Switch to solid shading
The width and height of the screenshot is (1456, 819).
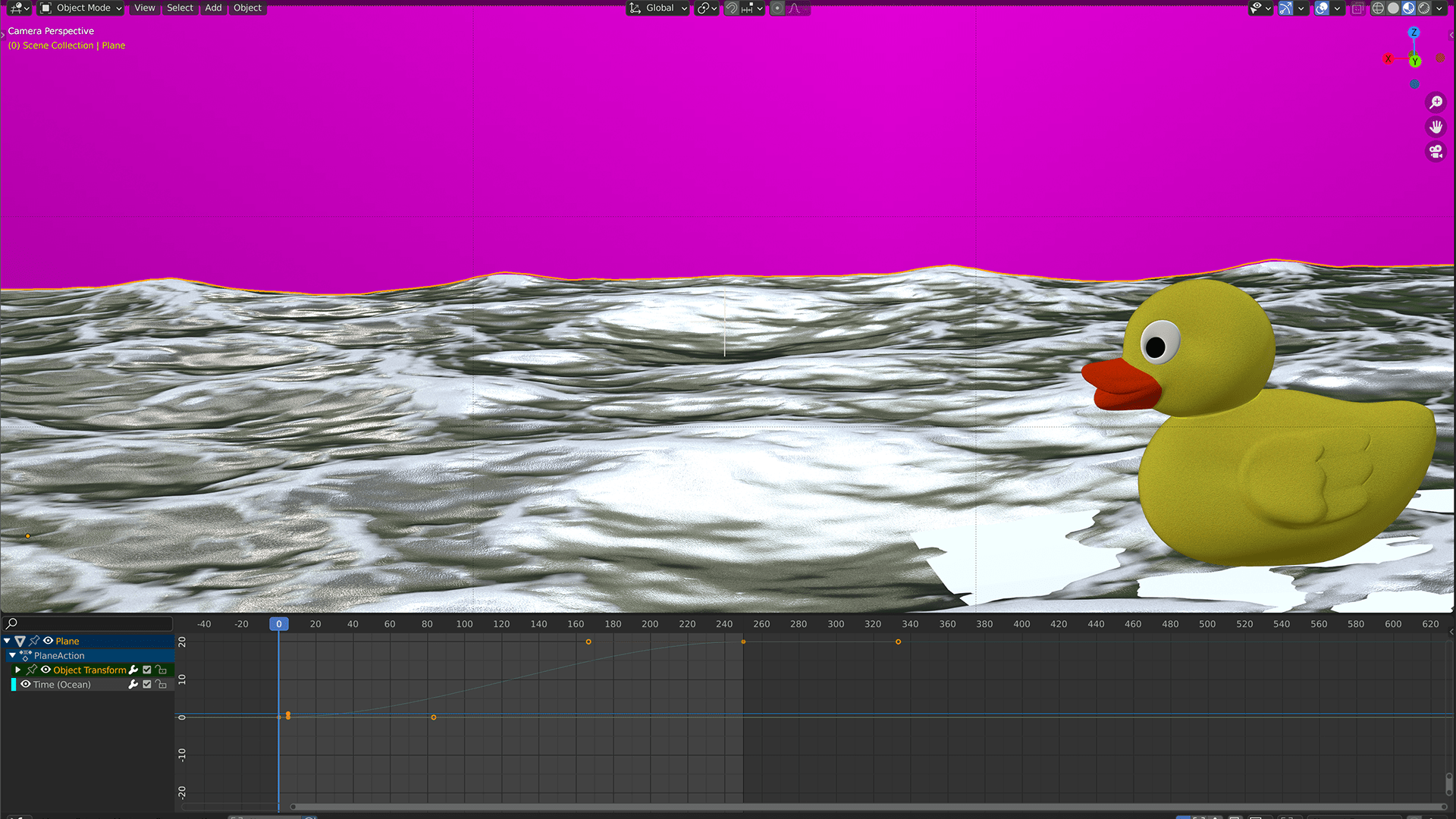(x=1393, y=8)
